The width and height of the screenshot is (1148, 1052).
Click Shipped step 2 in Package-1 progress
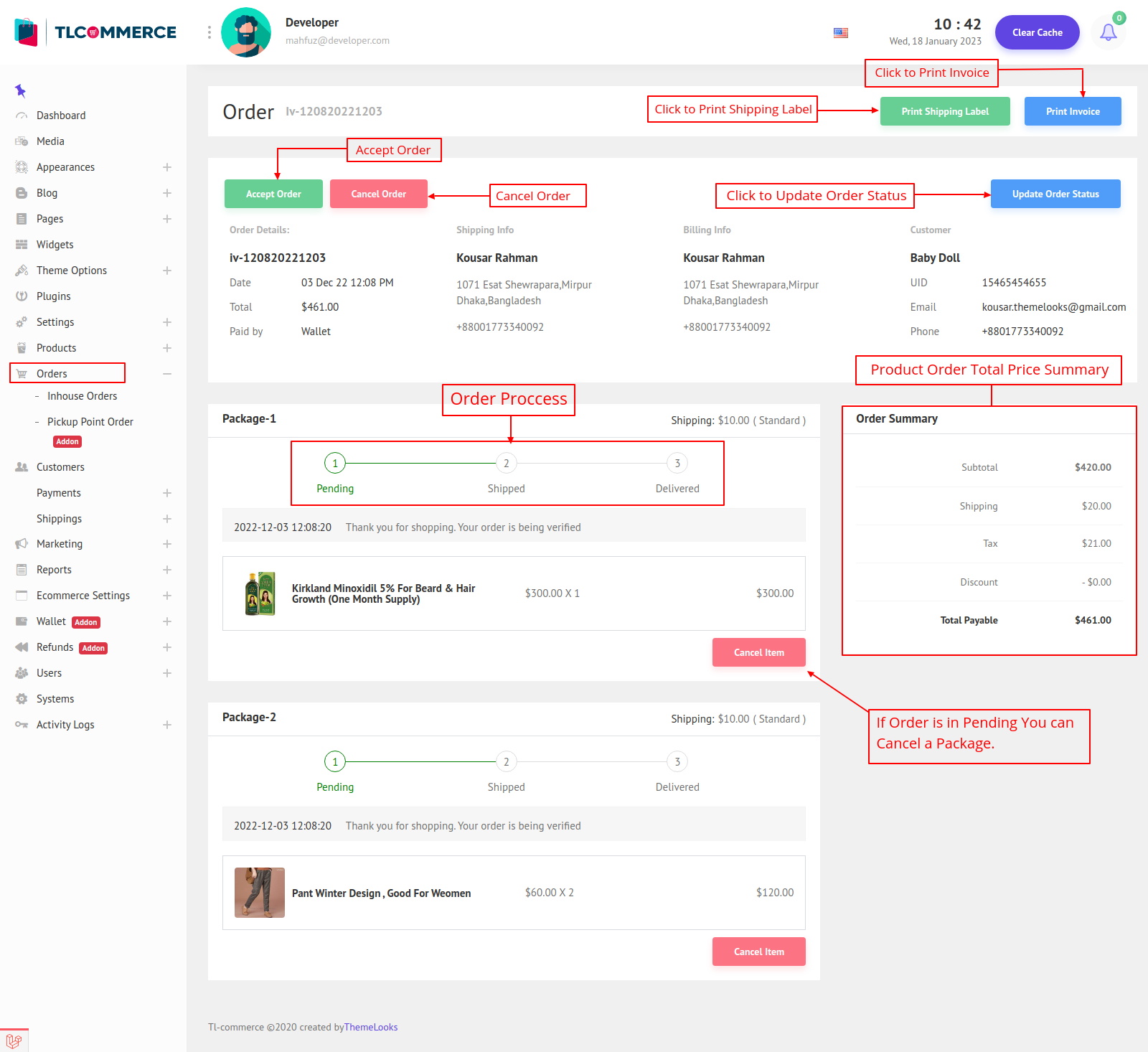[x=506, y=464]
